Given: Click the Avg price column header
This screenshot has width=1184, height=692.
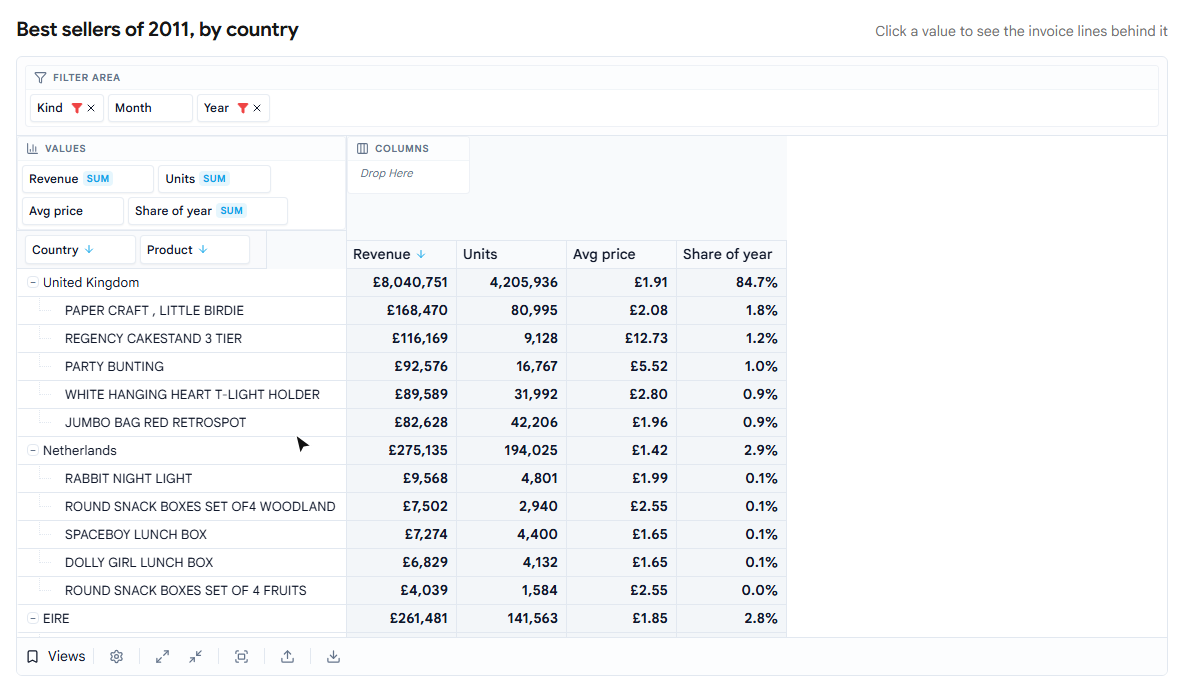Looking at the screenshot, I should tap(621, 255).
